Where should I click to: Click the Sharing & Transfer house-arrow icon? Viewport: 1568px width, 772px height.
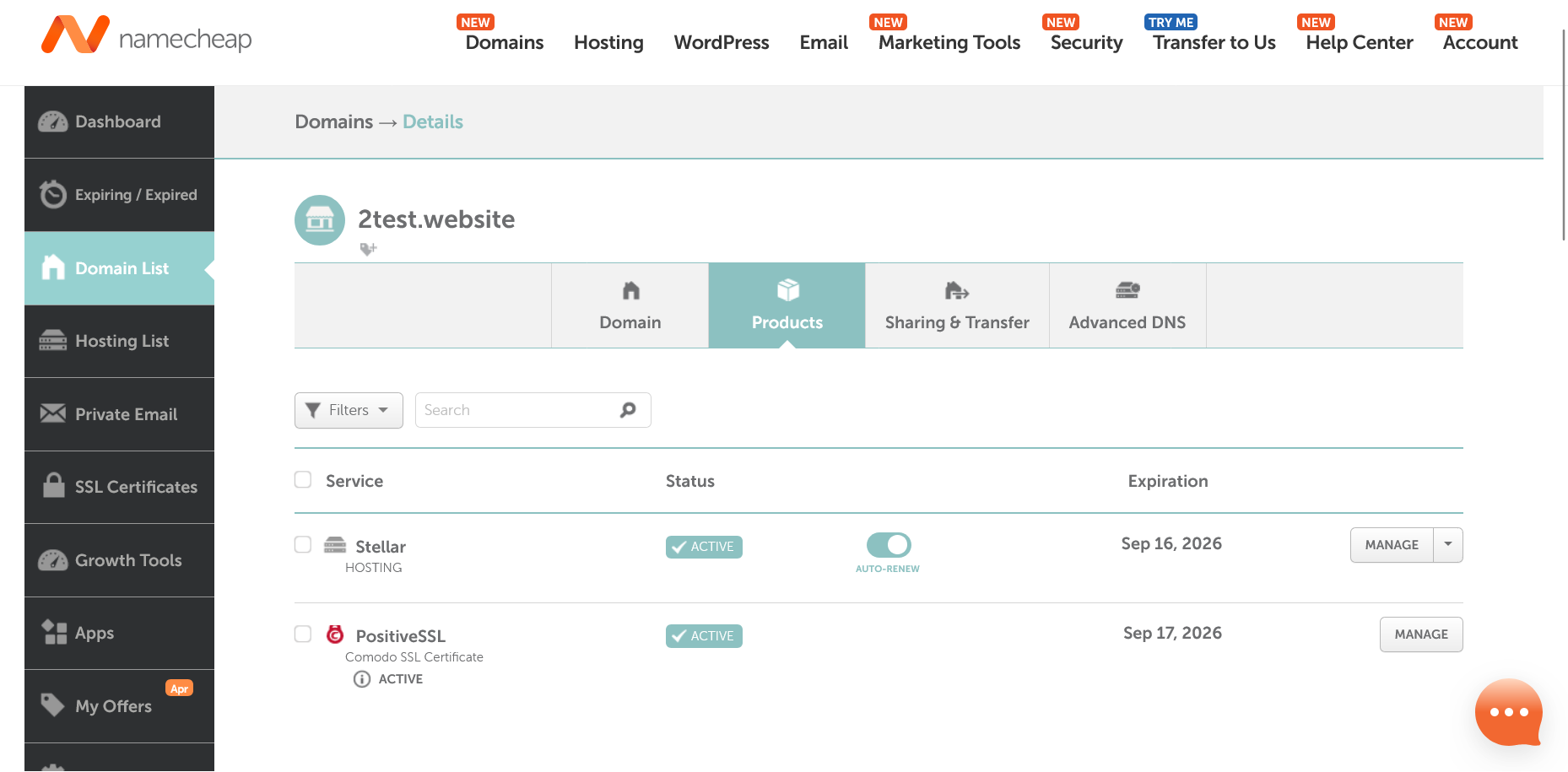pos(956,291)
